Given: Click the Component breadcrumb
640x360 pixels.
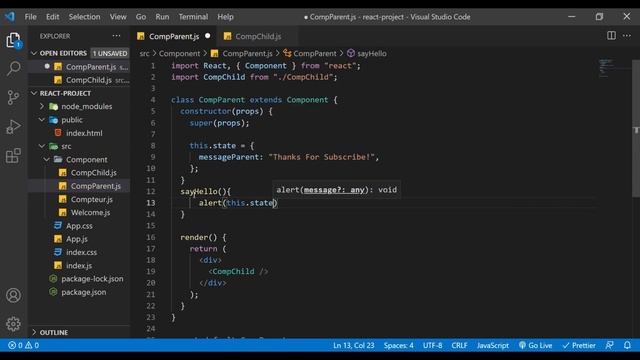Looking at the screenshot, I should [x=179, y=53].
